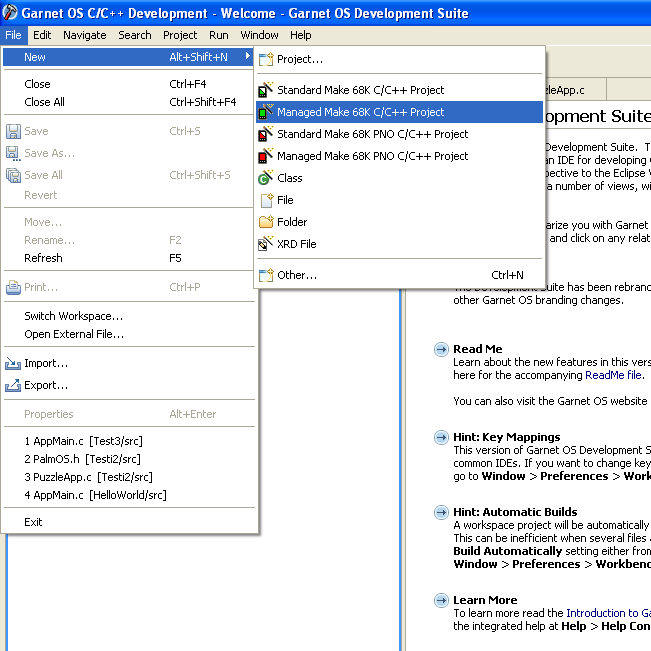Close the File menu via File item
Viewport: 651px width, 651px height.
13,35
